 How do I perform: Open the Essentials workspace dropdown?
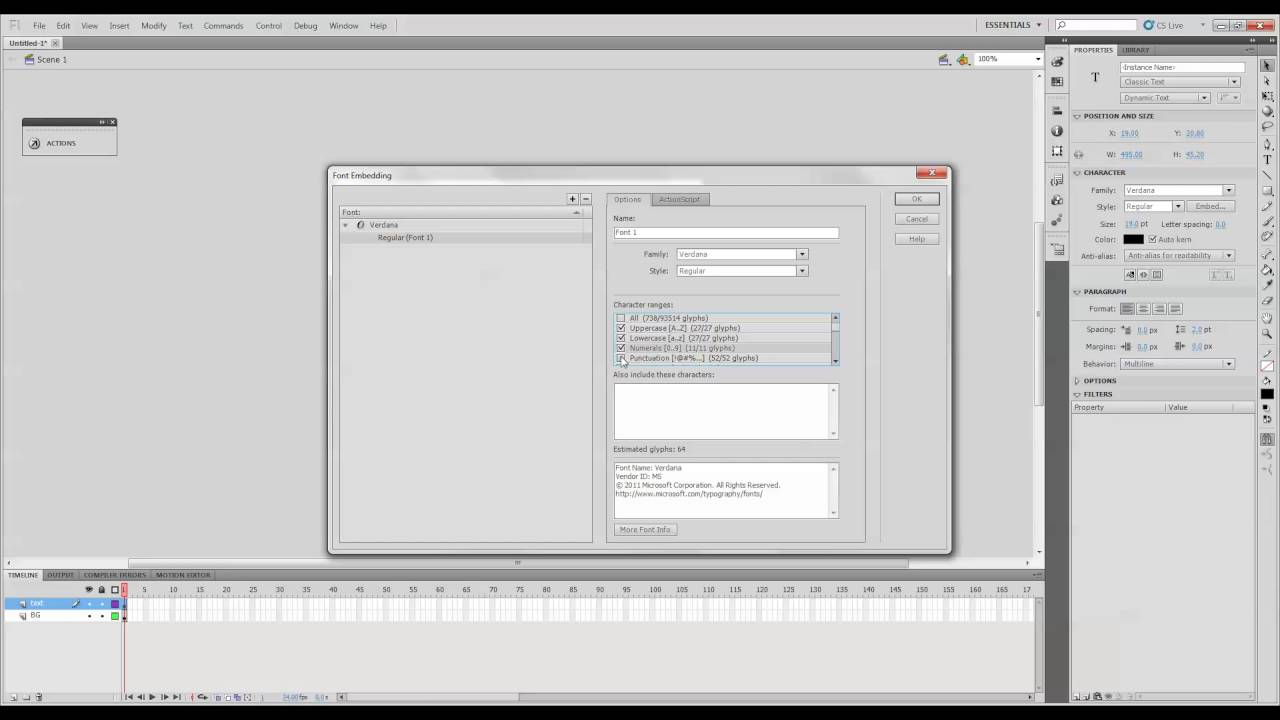click(x=1013, y=25)
